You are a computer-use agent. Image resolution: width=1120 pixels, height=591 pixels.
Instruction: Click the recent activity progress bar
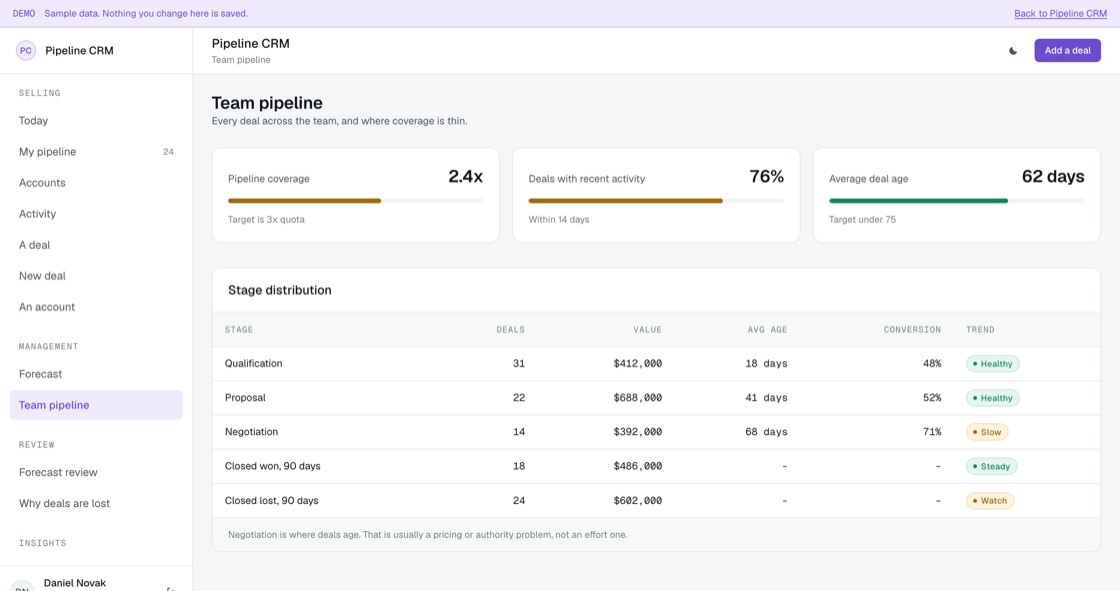pyautogui.click(x=656, y=201)
